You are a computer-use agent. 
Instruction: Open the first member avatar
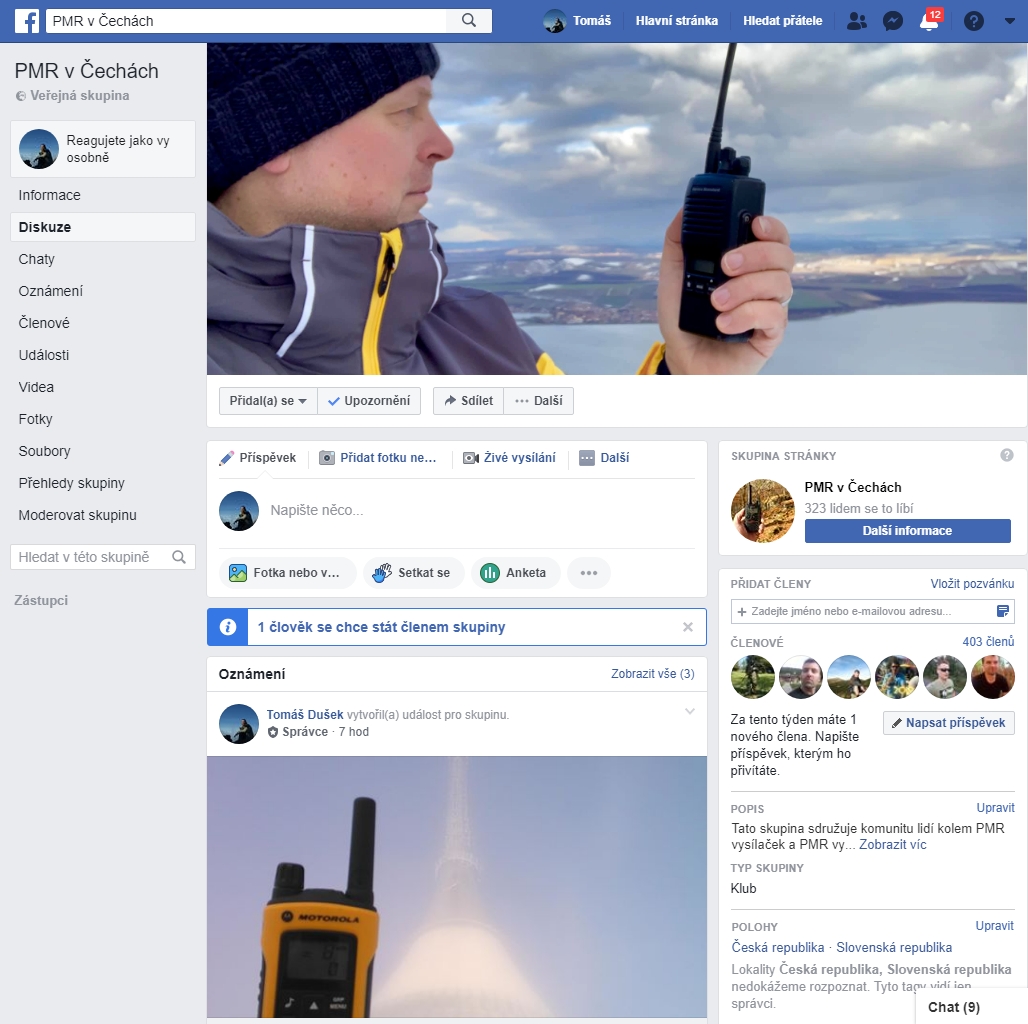tap(753, 677)
